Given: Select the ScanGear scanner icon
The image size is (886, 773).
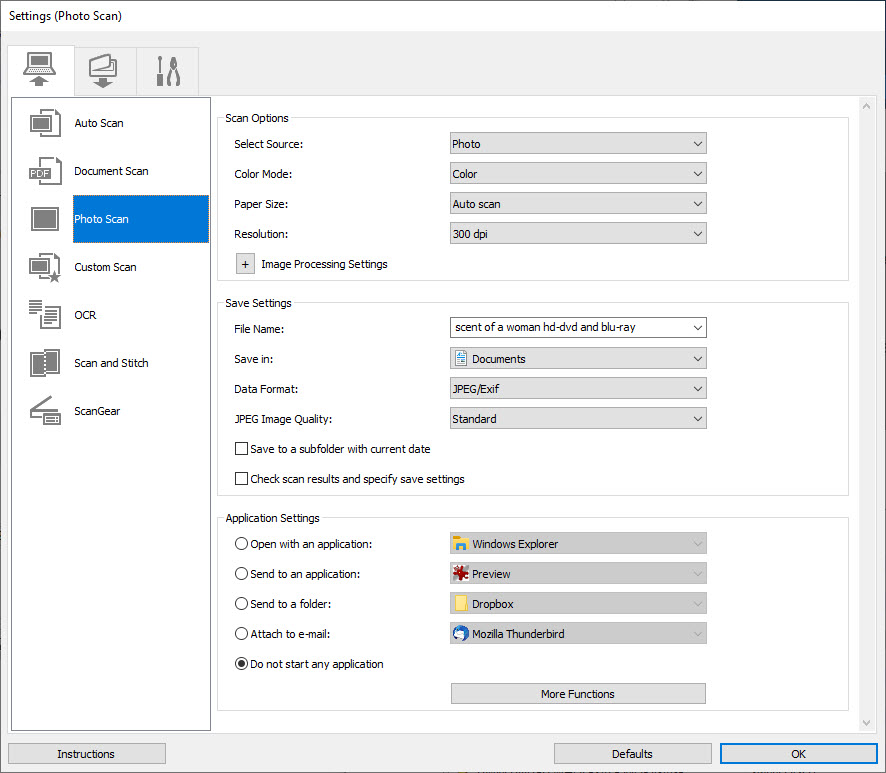Looking at the screenshot, I should coord(46,411).
